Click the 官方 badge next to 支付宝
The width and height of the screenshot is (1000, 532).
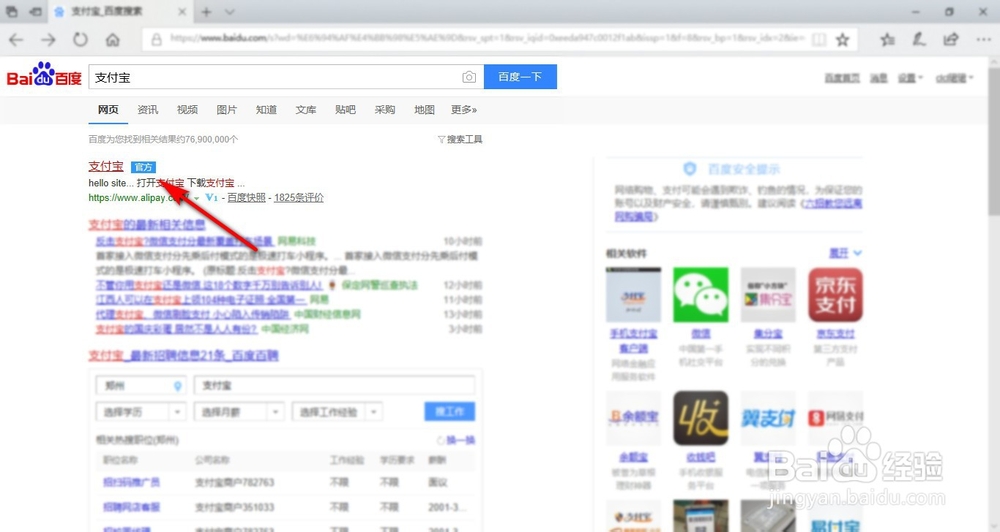click(143, 167)
